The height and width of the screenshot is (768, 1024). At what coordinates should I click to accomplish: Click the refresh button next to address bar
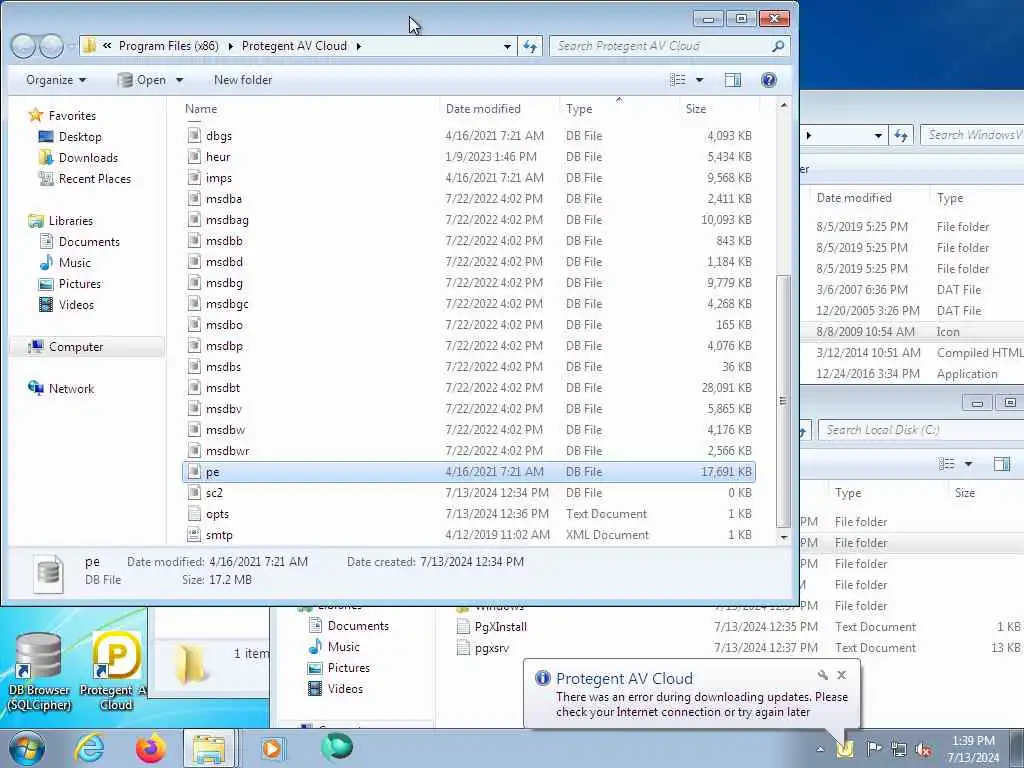click(530, 46)
